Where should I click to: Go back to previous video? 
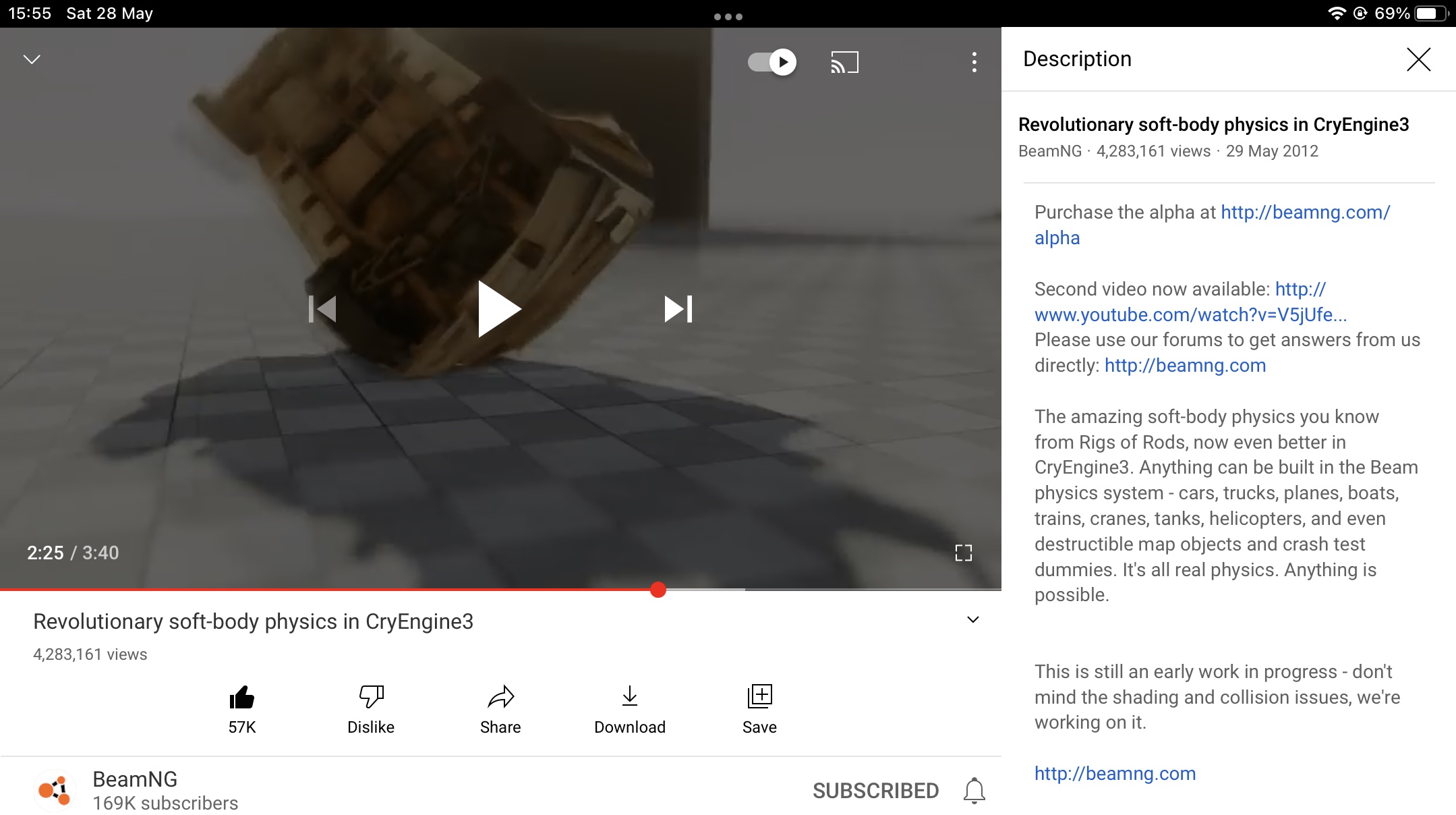pyautogui.click(x=322, y=309)
